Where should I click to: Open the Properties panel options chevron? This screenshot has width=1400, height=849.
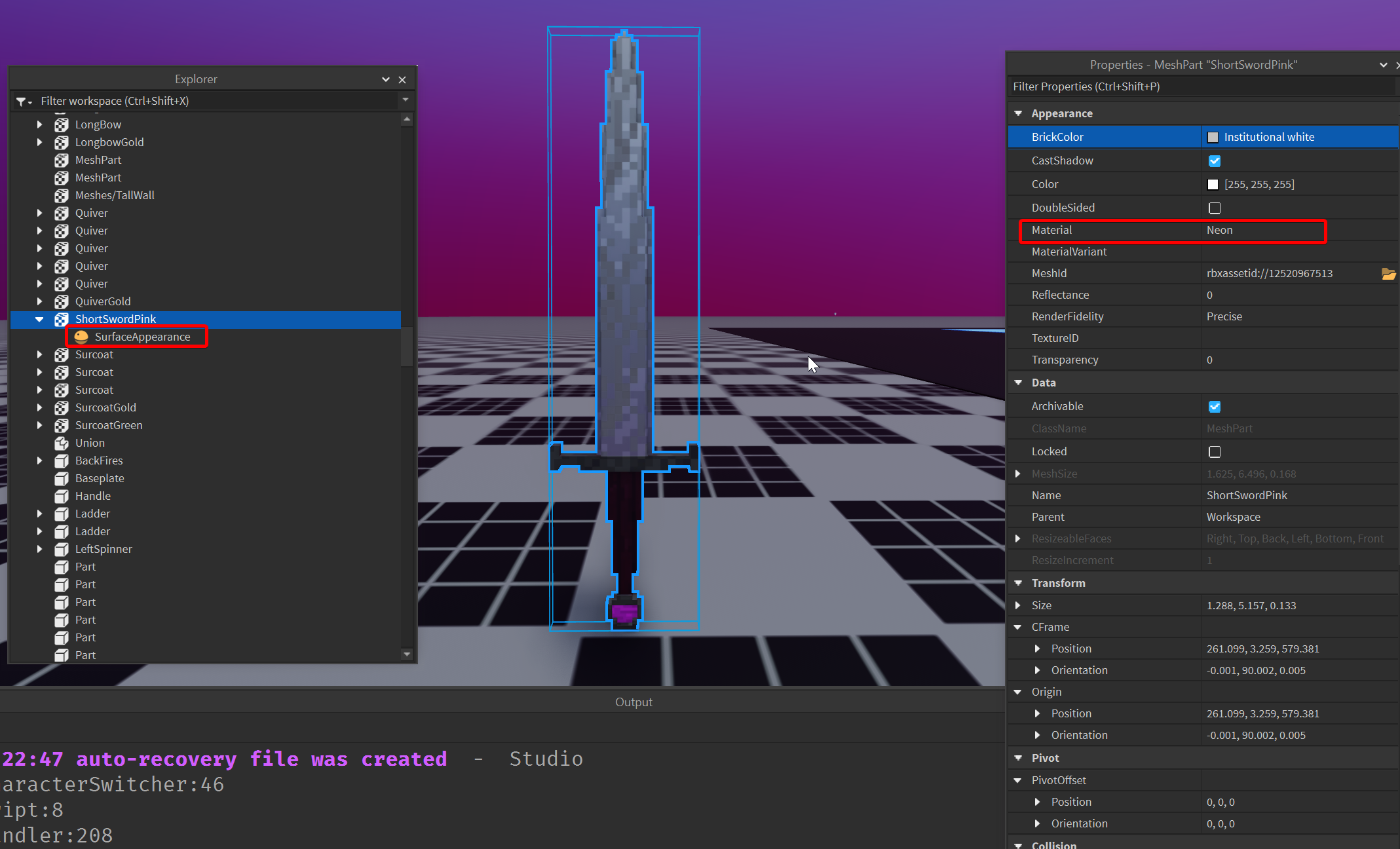click(x=1382, y=64)
